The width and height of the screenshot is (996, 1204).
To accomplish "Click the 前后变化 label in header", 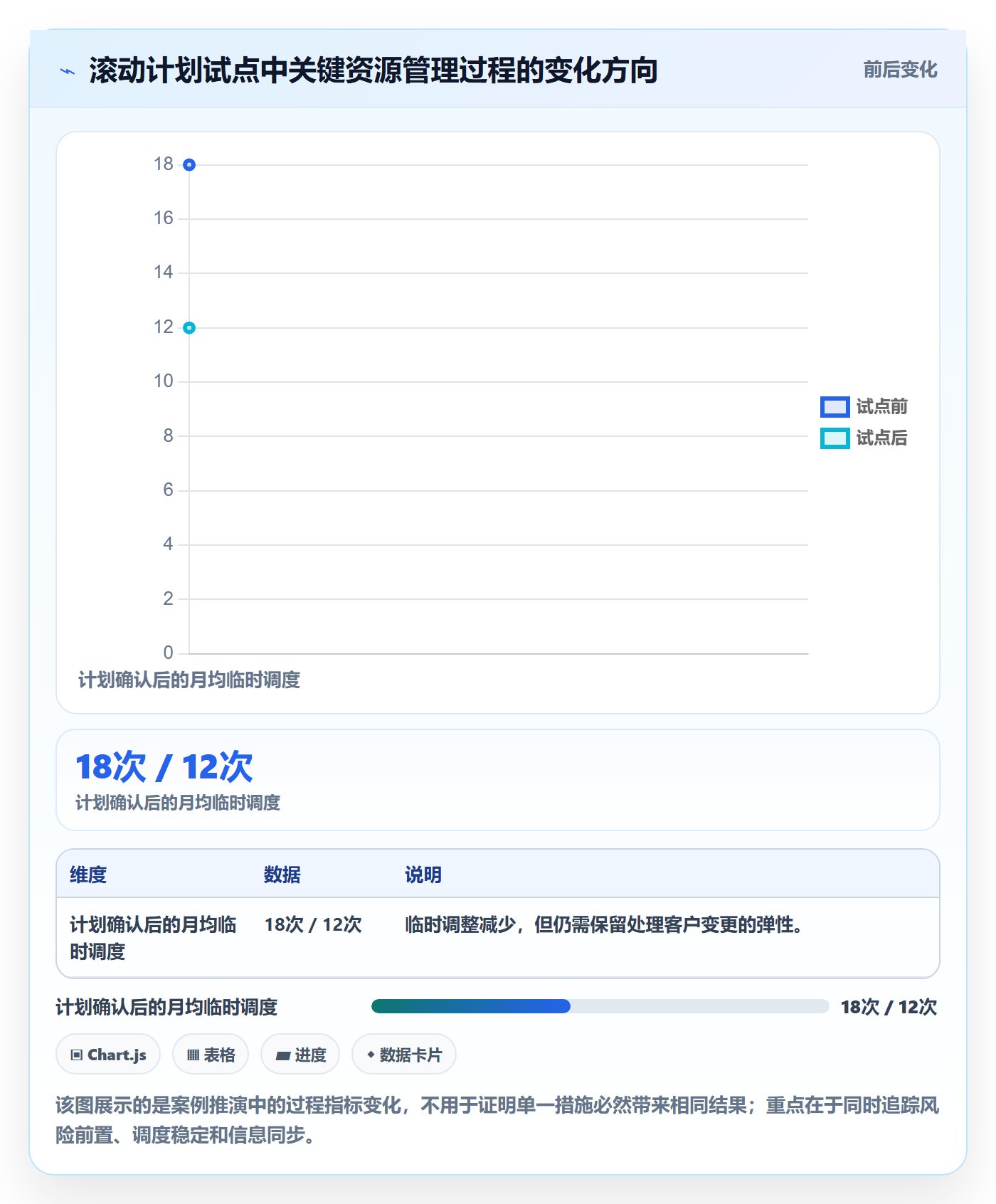I will tap(900, 70).
